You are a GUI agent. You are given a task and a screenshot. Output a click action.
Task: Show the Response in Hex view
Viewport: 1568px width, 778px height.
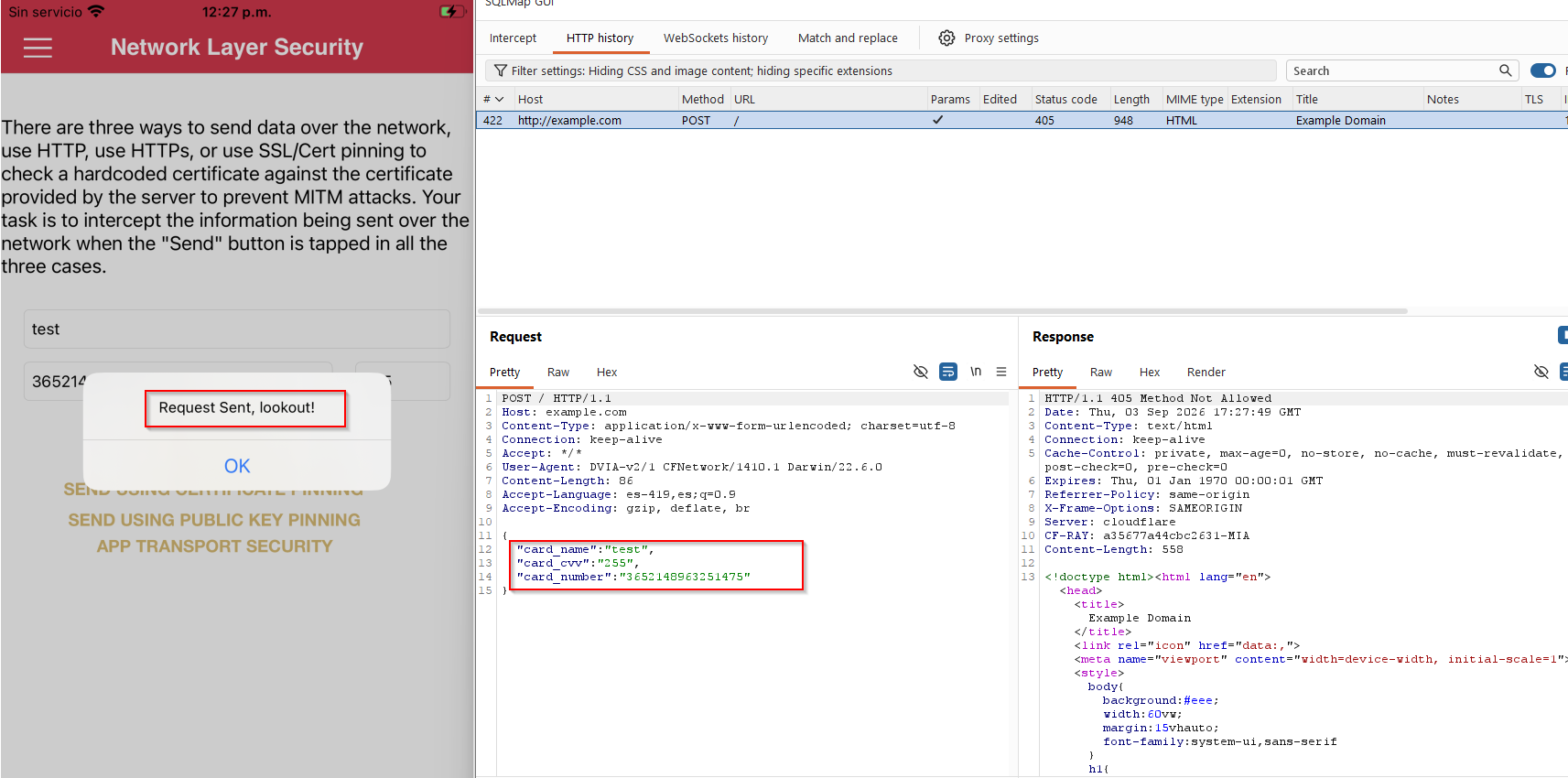click(1150, 372)
